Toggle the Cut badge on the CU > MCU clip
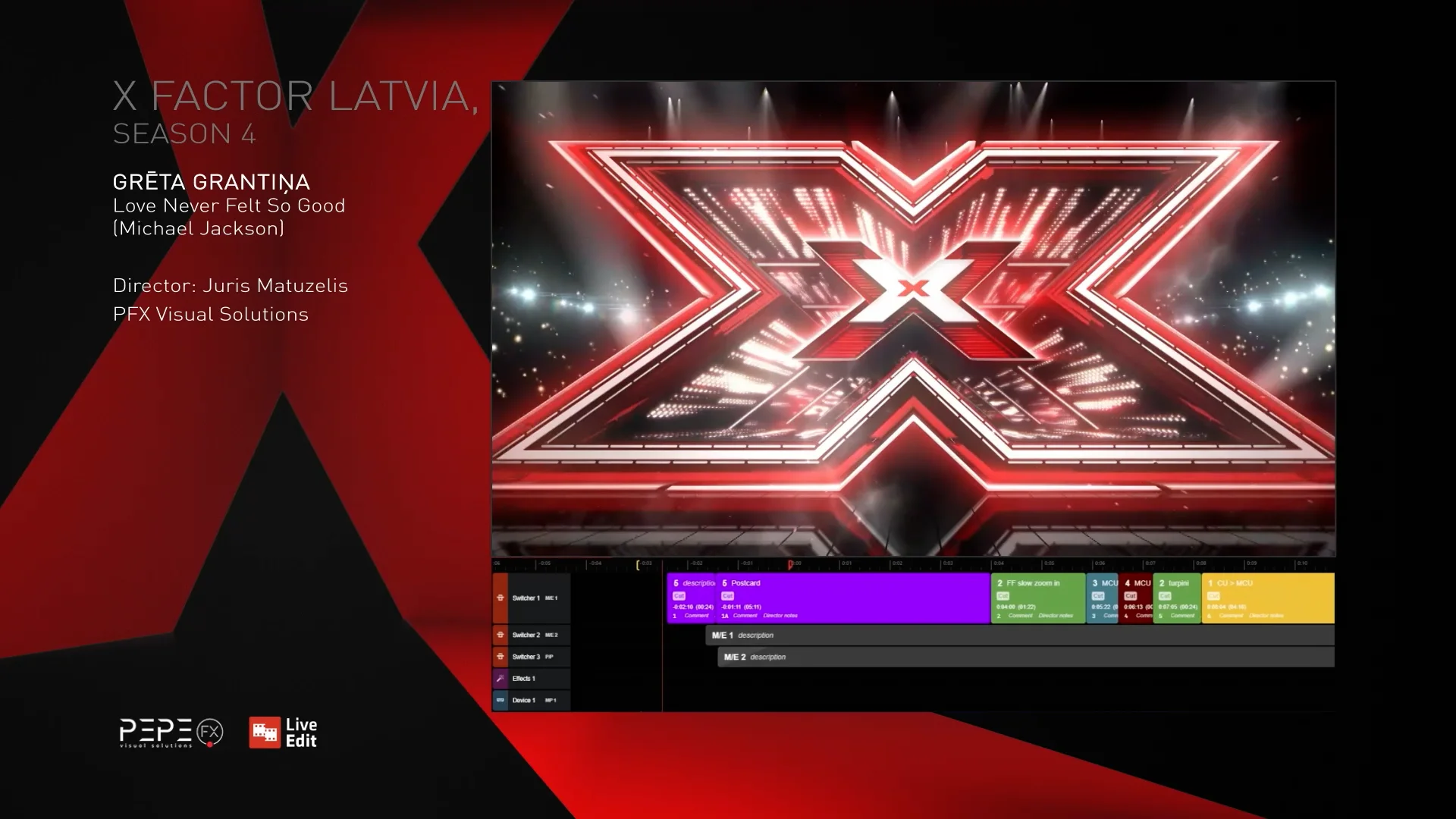This screenshot has height=819, width=1456. coord(1213,596)
